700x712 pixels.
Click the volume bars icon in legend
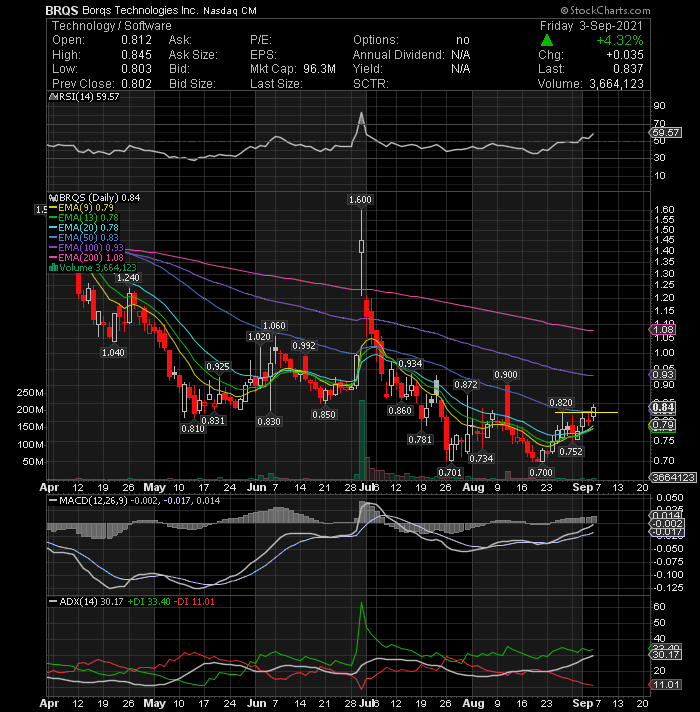(53, 267)
